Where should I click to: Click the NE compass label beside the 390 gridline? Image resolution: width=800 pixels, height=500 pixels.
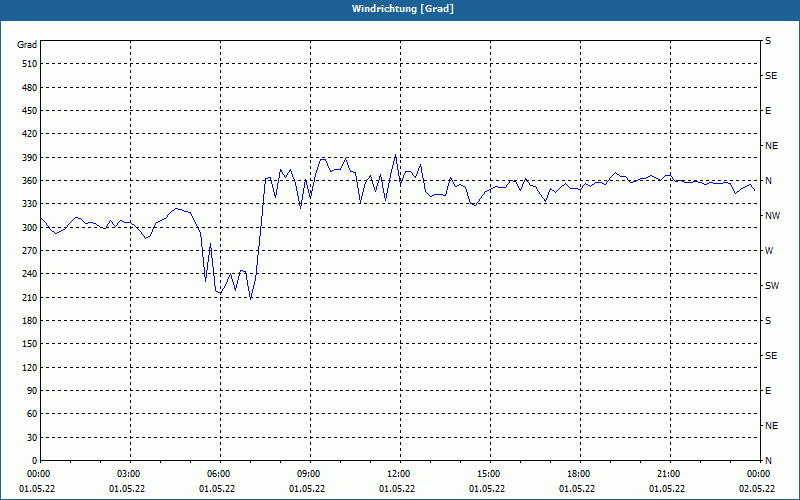771,146
